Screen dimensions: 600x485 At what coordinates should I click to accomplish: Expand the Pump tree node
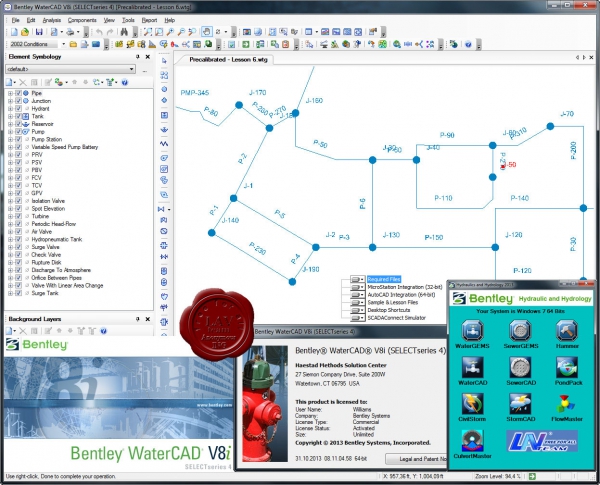10,131
